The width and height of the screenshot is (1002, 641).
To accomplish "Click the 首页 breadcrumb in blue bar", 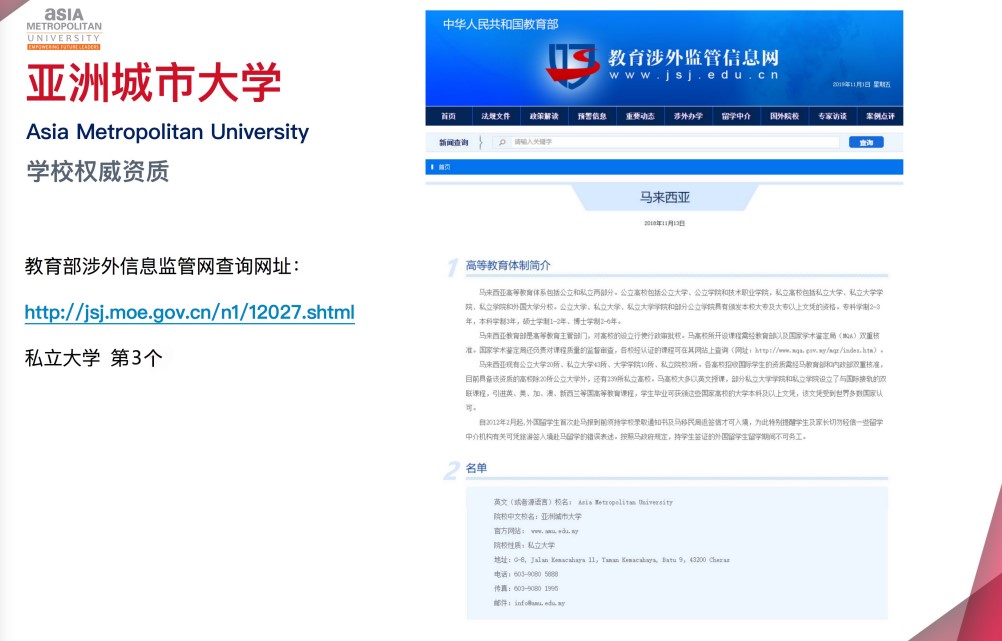I will click(444, 167).
